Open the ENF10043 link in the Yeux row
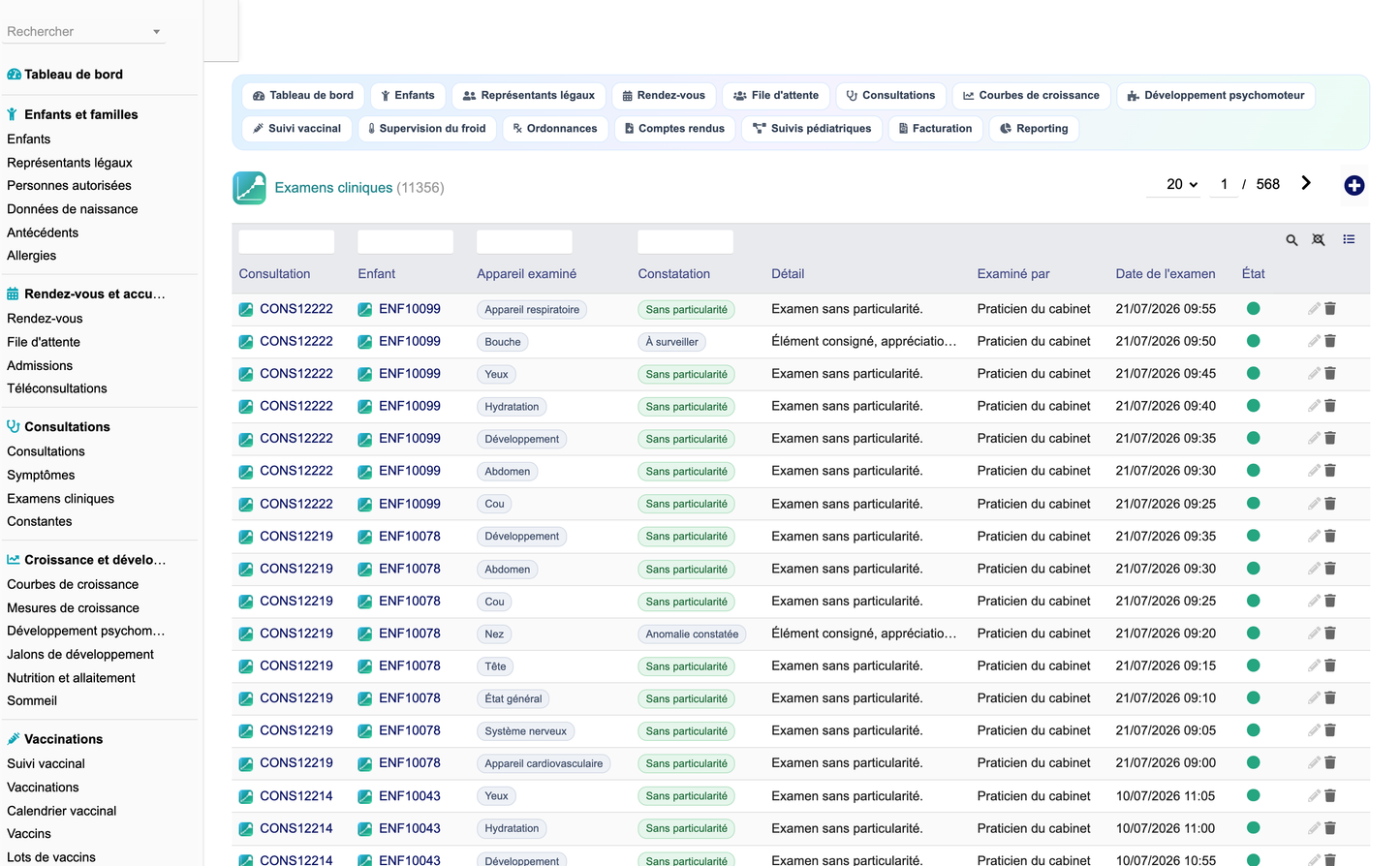The height and width of the screenshot is (866, 1400). [x=410, y=796]
